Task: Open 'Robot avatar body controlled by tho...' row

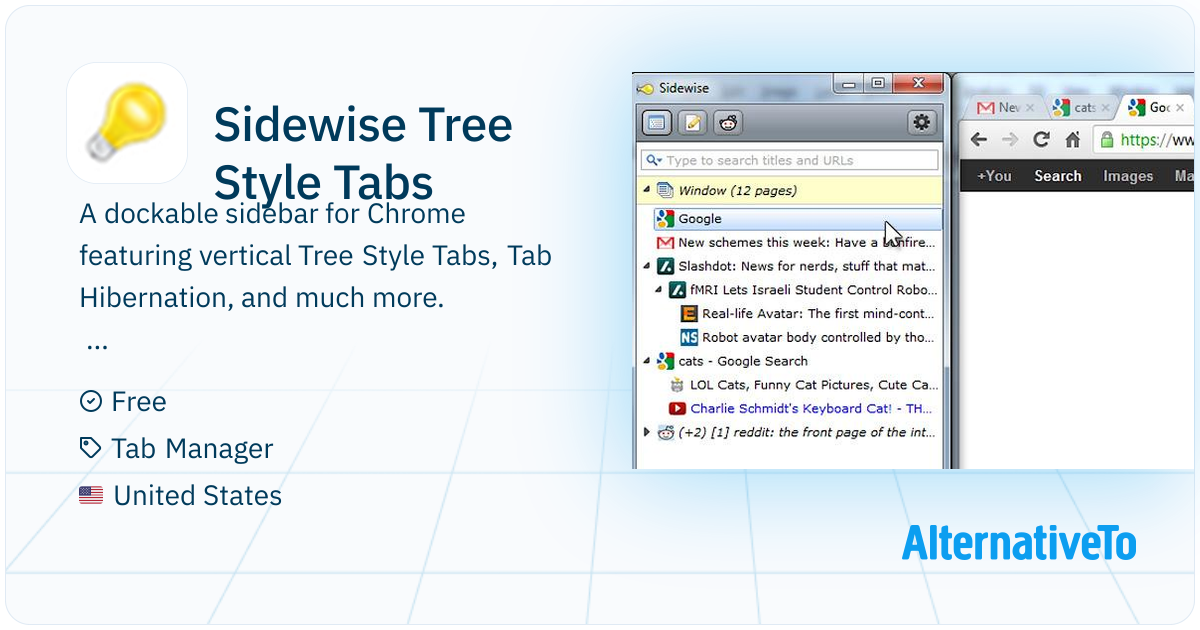Action: (809, 337)
